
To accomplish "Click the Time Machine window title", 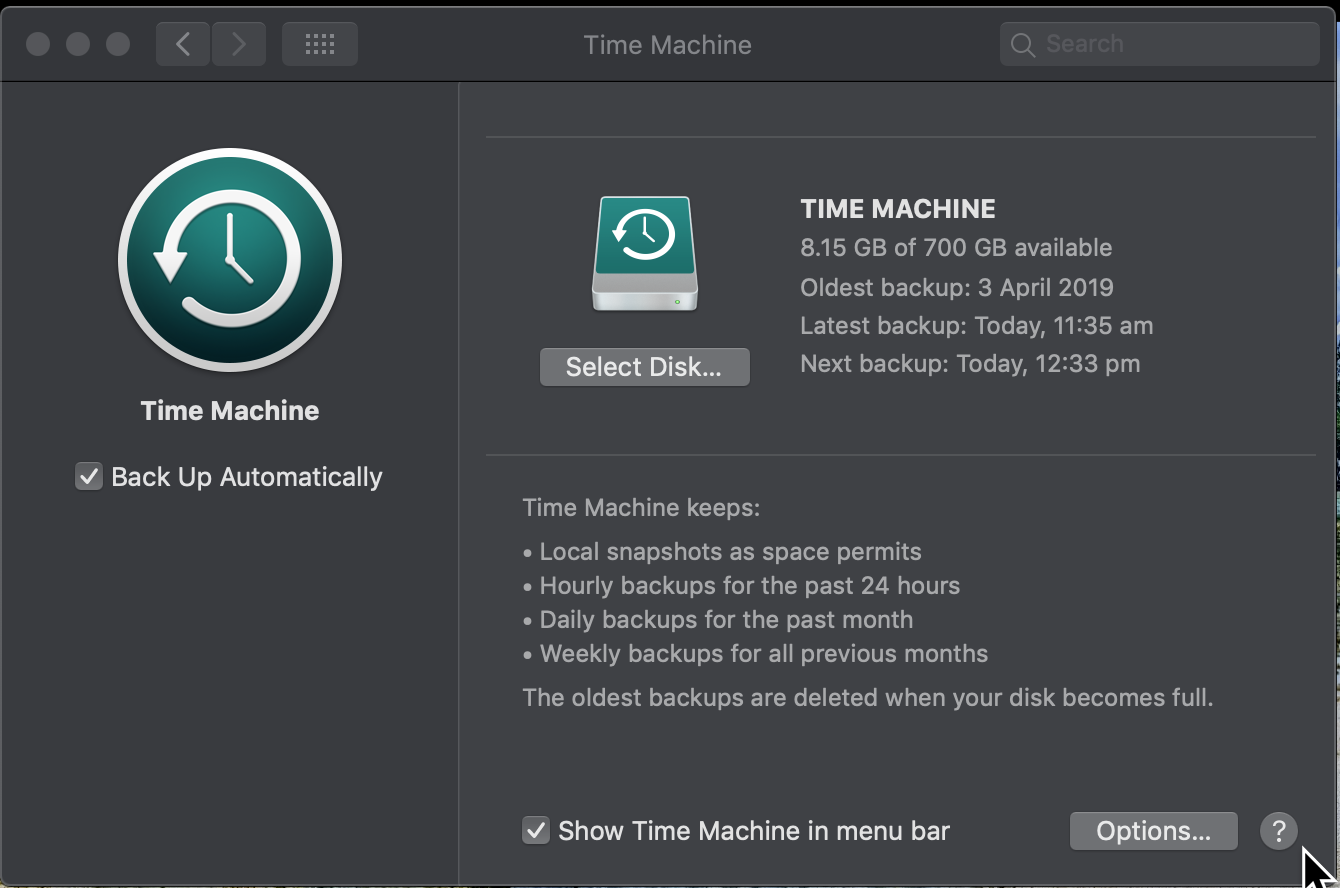I will pos(667,44).
